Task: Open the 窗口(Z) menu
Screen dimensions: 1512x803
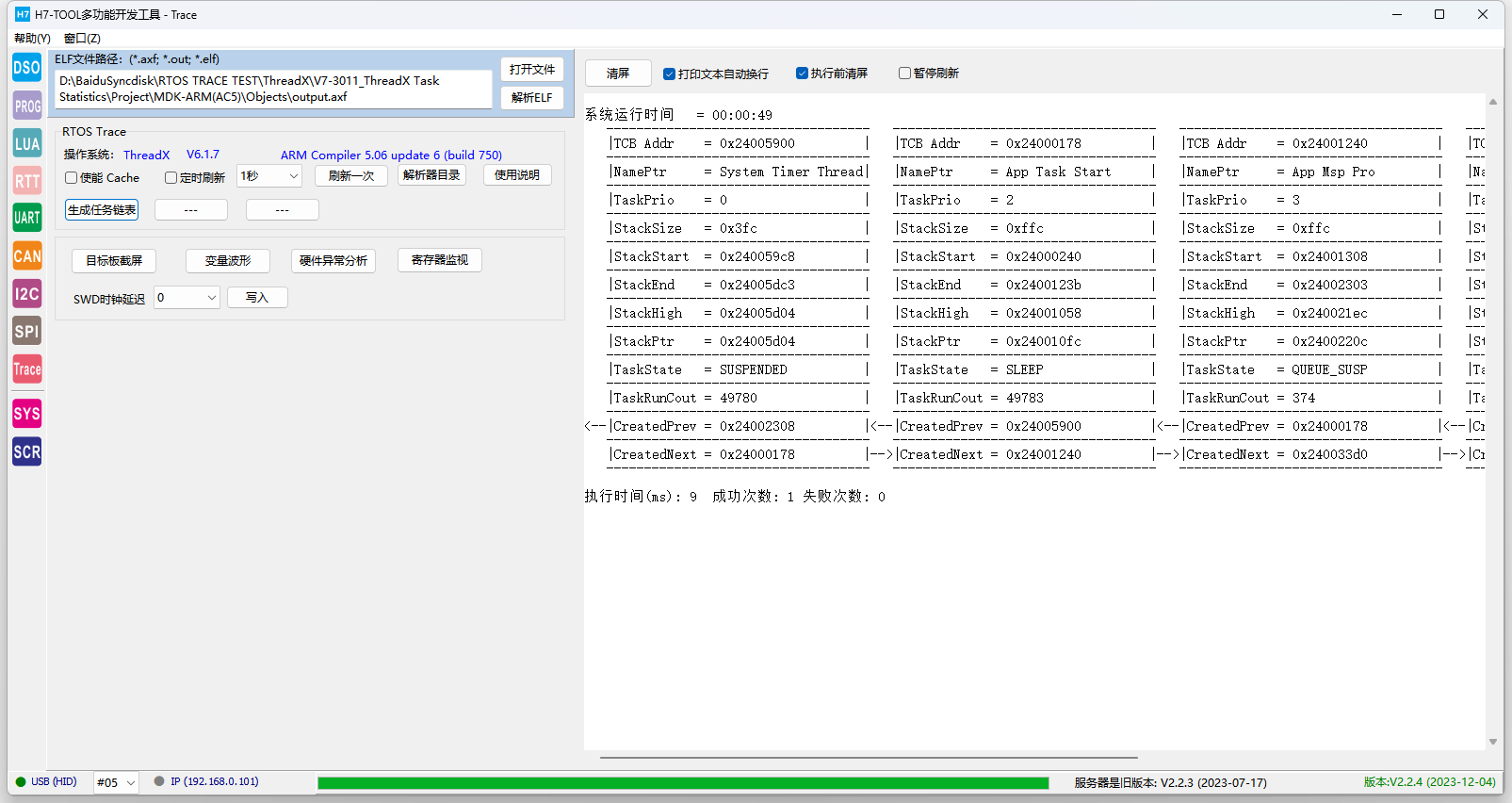Action: pos(82,39)
